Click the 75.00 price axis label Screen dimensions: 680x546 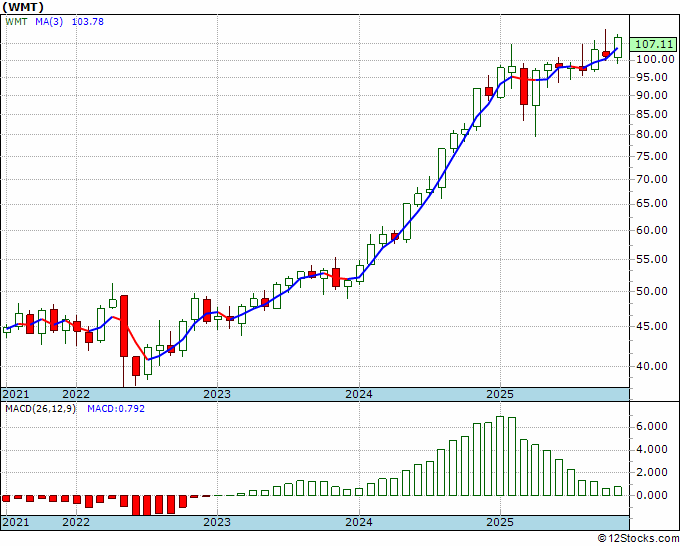pos(651,156)
